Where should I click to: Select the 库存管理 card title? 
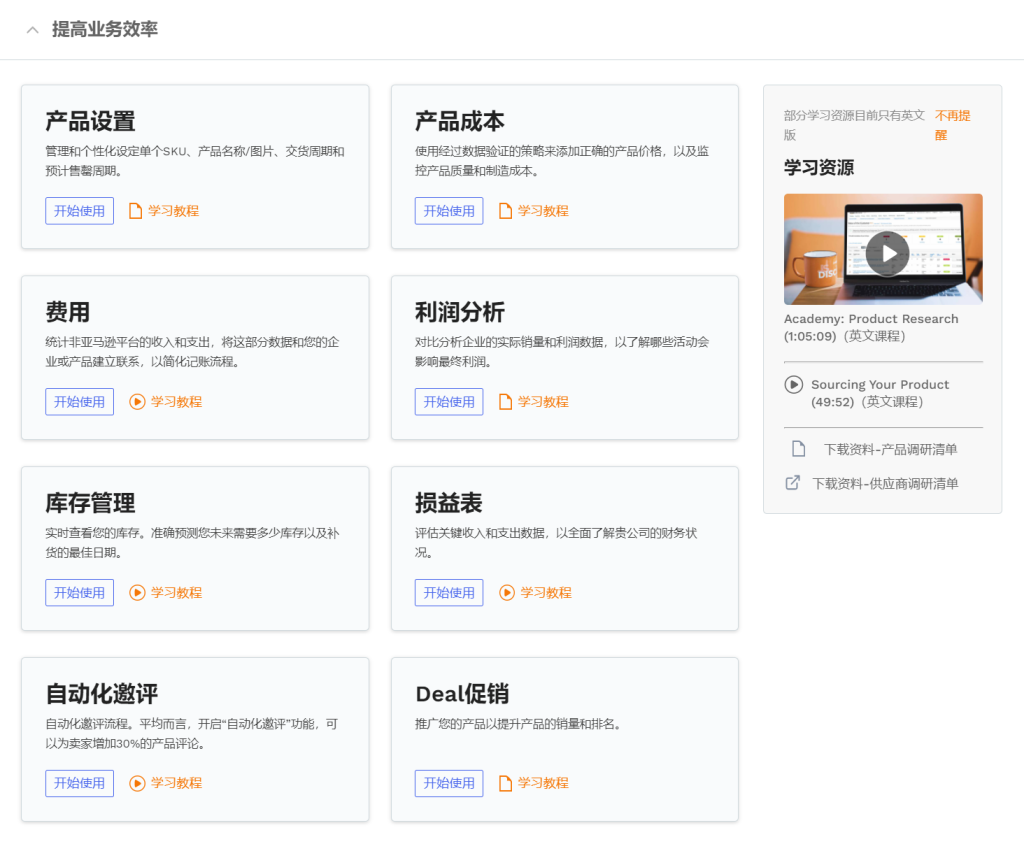coord(90,503)
